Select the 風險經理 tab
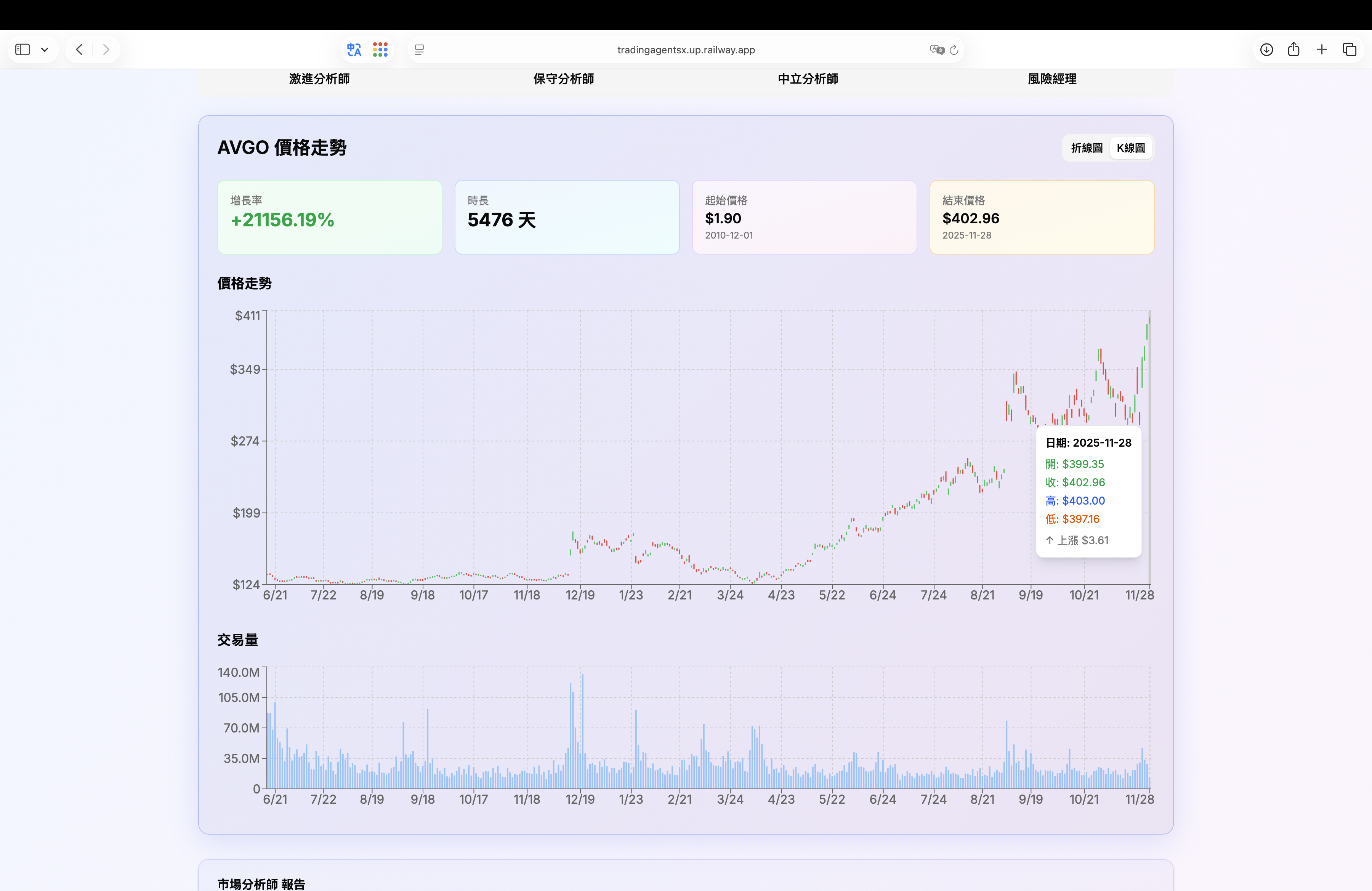This screenshot has height=891, width=1372. pyautogui.click(x=1052, y=79)
